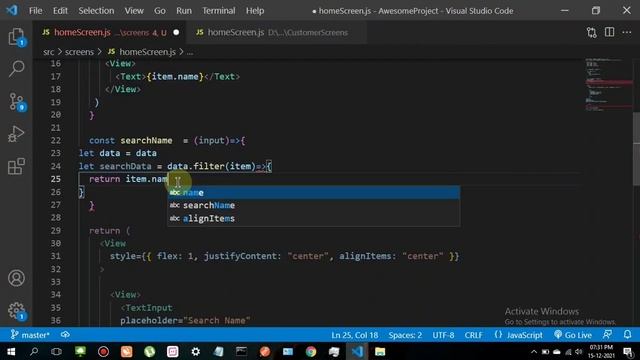Screen dimensions: 640x360
Task: Publish changes via cloud sync icon
Action: 65,335
